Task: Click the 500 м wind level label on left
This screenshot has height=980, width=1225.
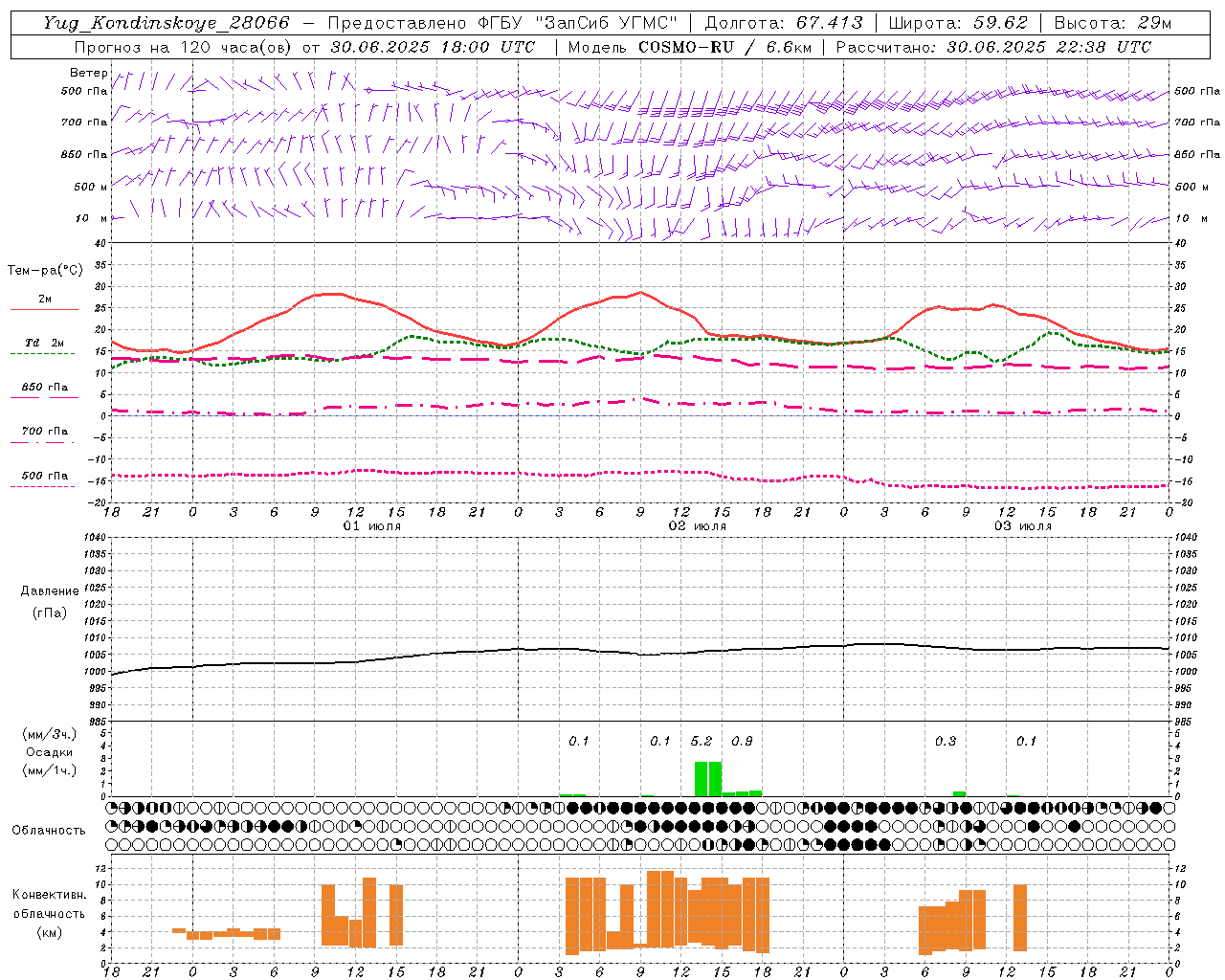Action: (x=90, y=187)
